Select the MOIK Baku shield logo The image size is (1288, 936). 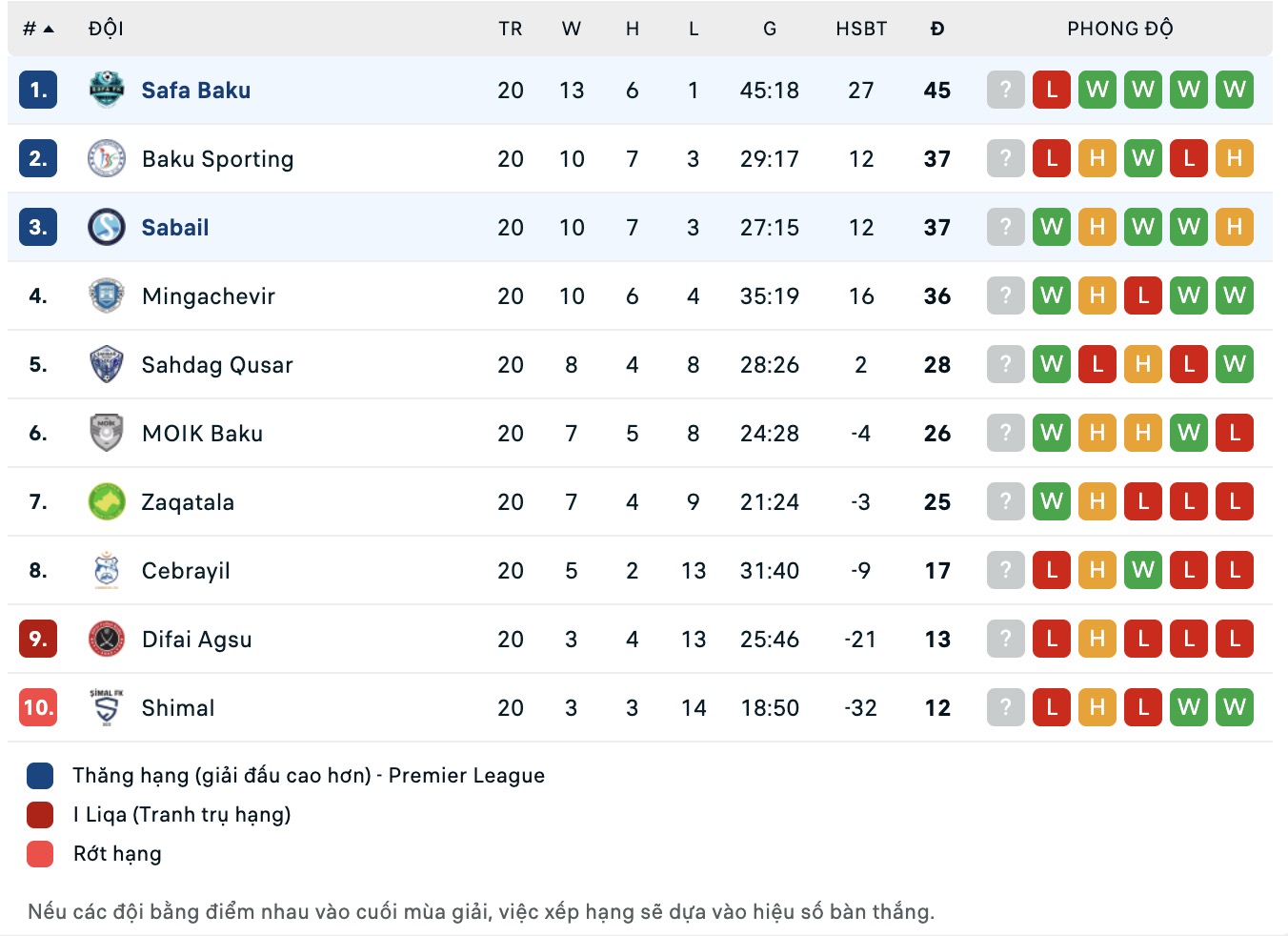click(x=106, y=433)
